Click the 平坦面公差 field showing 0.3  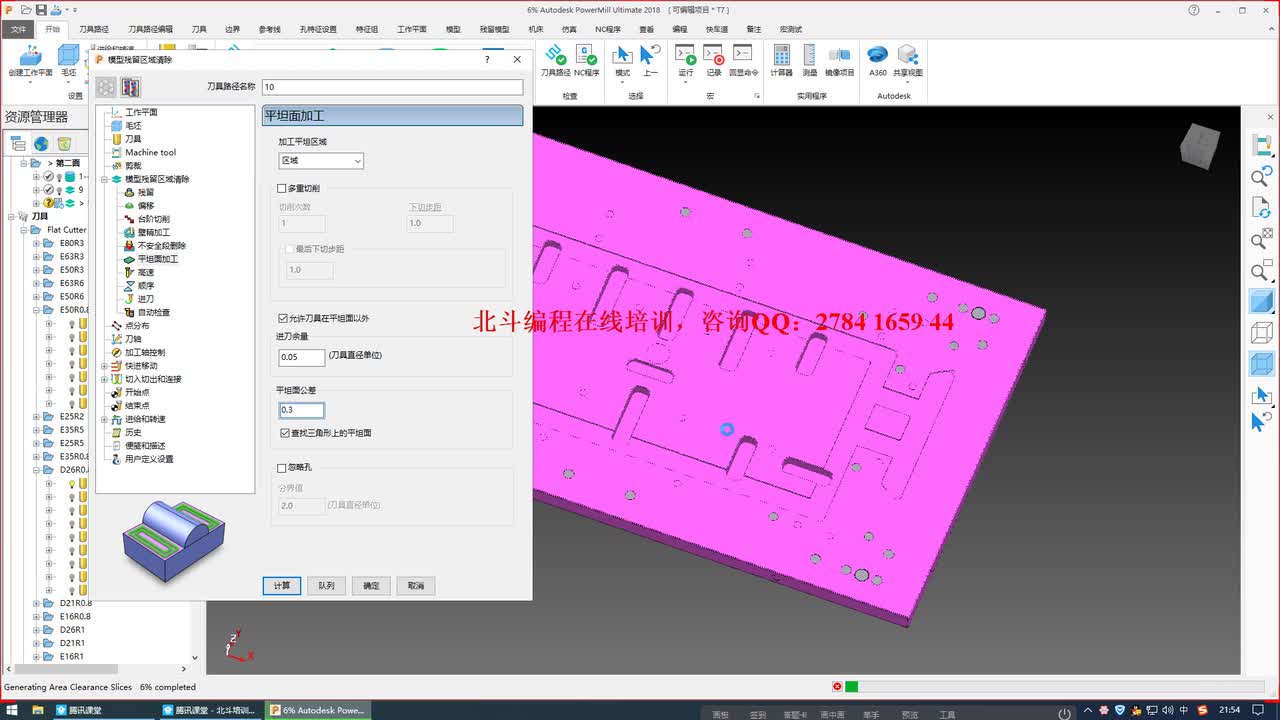[302, 410]
